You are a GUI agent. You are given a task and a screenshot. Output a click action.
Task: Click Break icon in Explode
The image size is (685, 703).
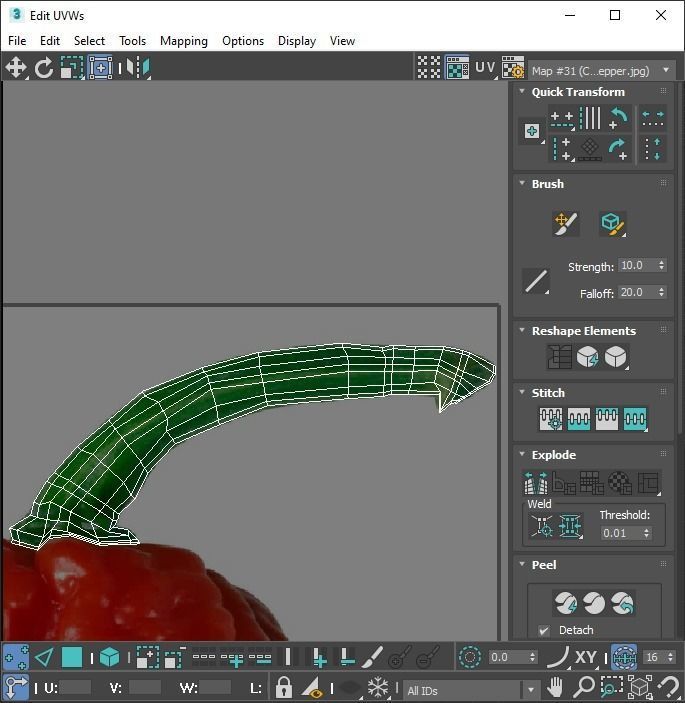536,483
